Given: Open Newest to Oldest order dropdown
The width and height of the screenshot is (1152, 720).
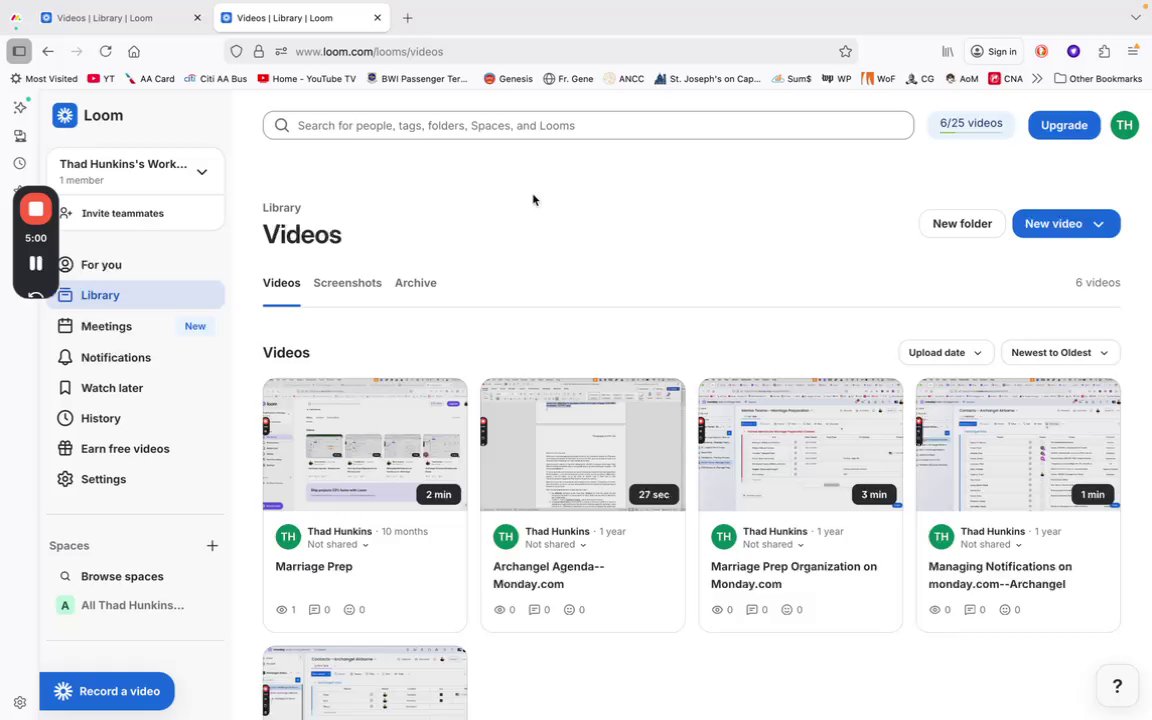Looking at the screenshot, I should click(1060, 353).
